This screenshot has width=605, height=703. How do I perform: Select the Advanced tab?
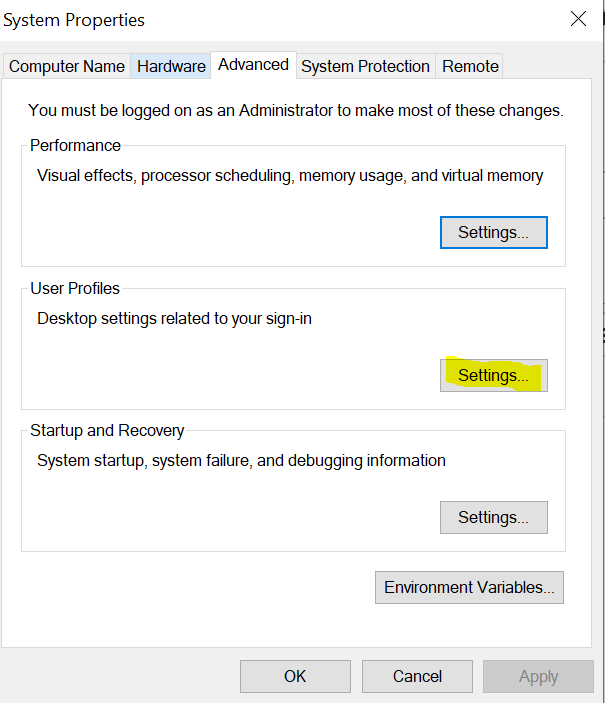(253, 64)
